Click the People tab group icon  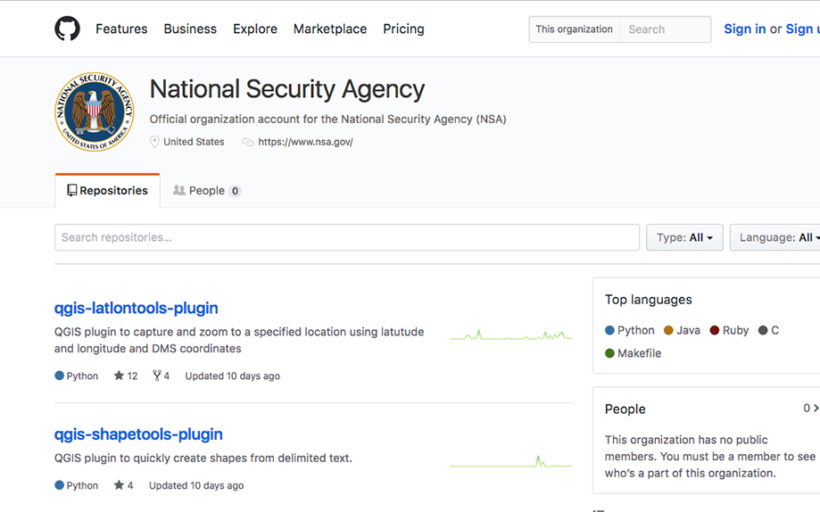point(179,190)
